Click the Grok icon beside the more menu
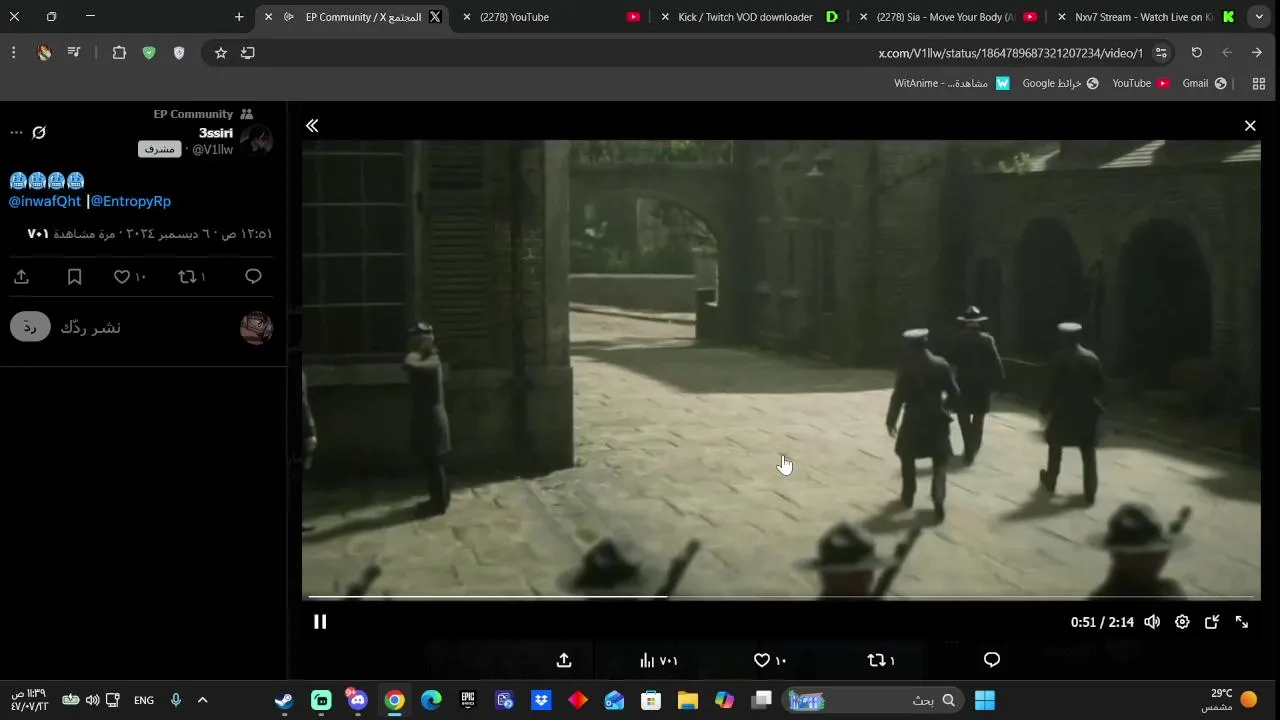This screenshot has height=720, width=1280. click(39, 133)
